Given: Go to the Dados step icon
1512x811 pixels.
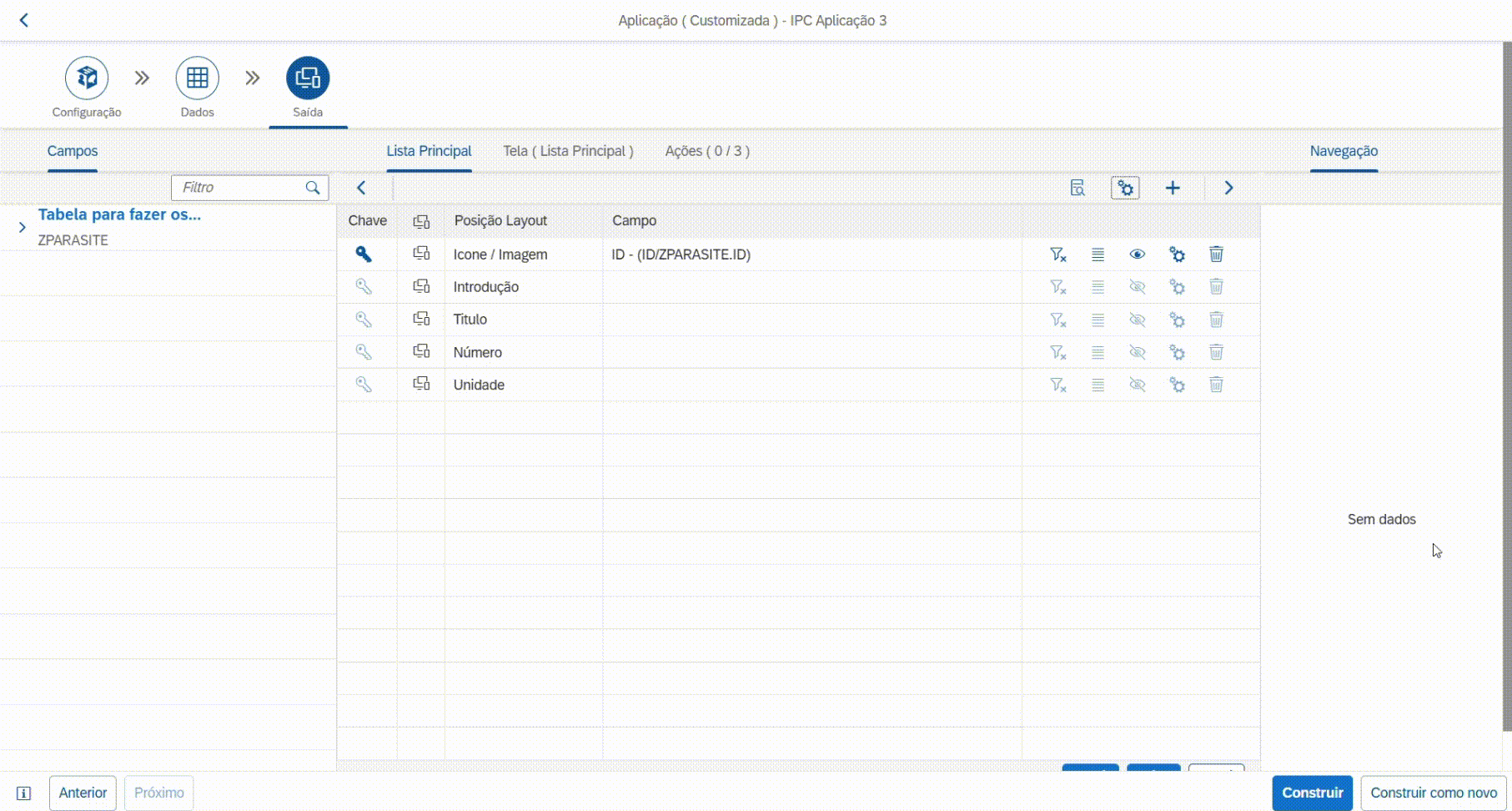Looking at the screenshot, I should point(197,78).
